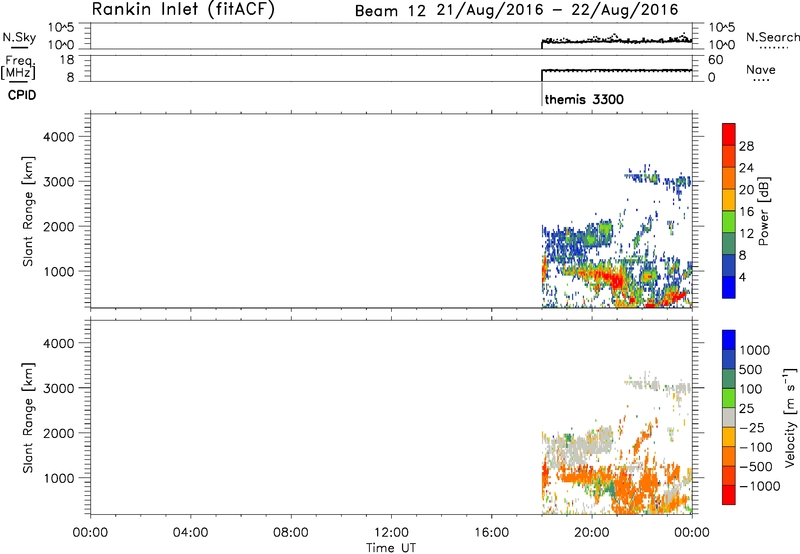800x554 pixels.
Task: Click the 'CPID' row label
Action: tap(22, 95)
